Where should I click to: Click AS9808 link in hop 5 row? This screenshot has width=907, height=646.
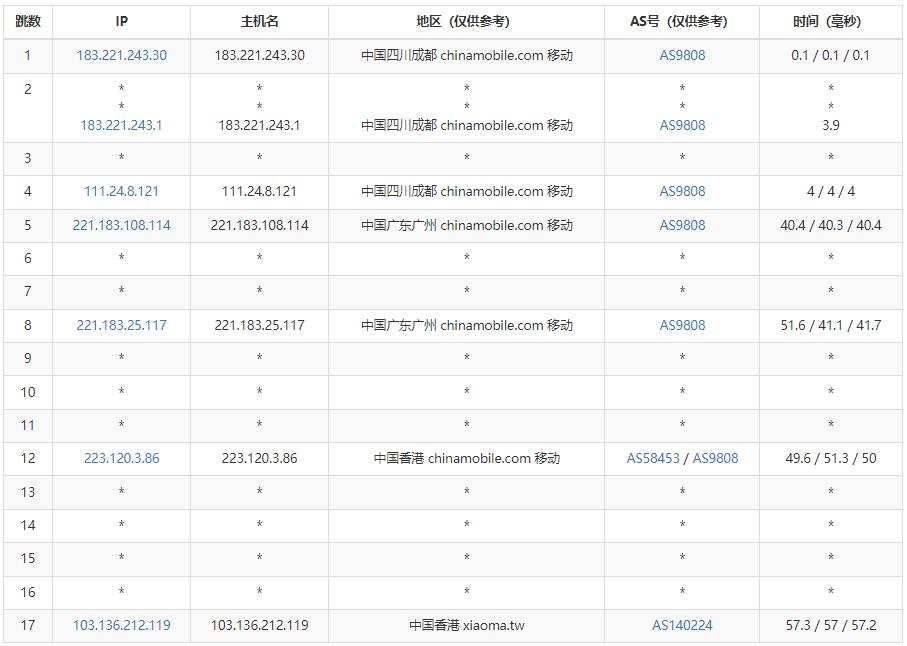click(682, 226)
